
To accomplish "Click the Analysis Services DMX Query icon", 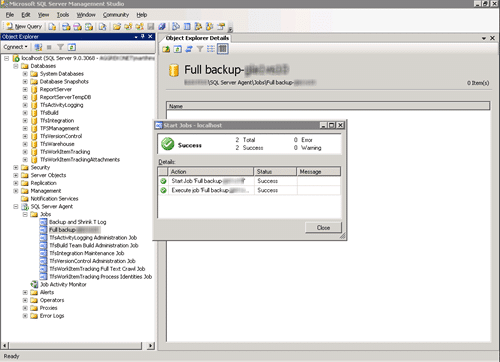I will 77,27.
